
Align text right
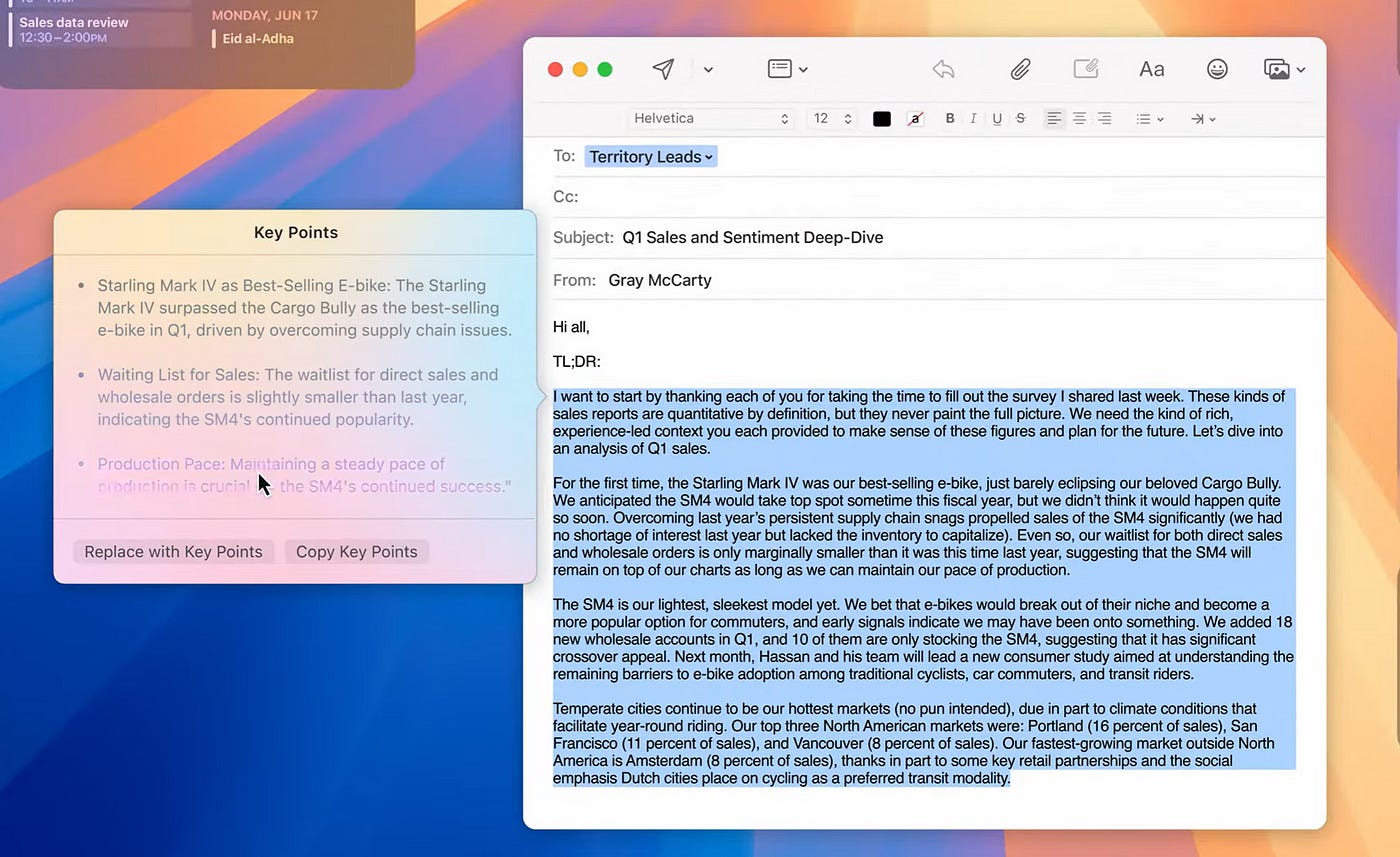tap(1104, 118)
